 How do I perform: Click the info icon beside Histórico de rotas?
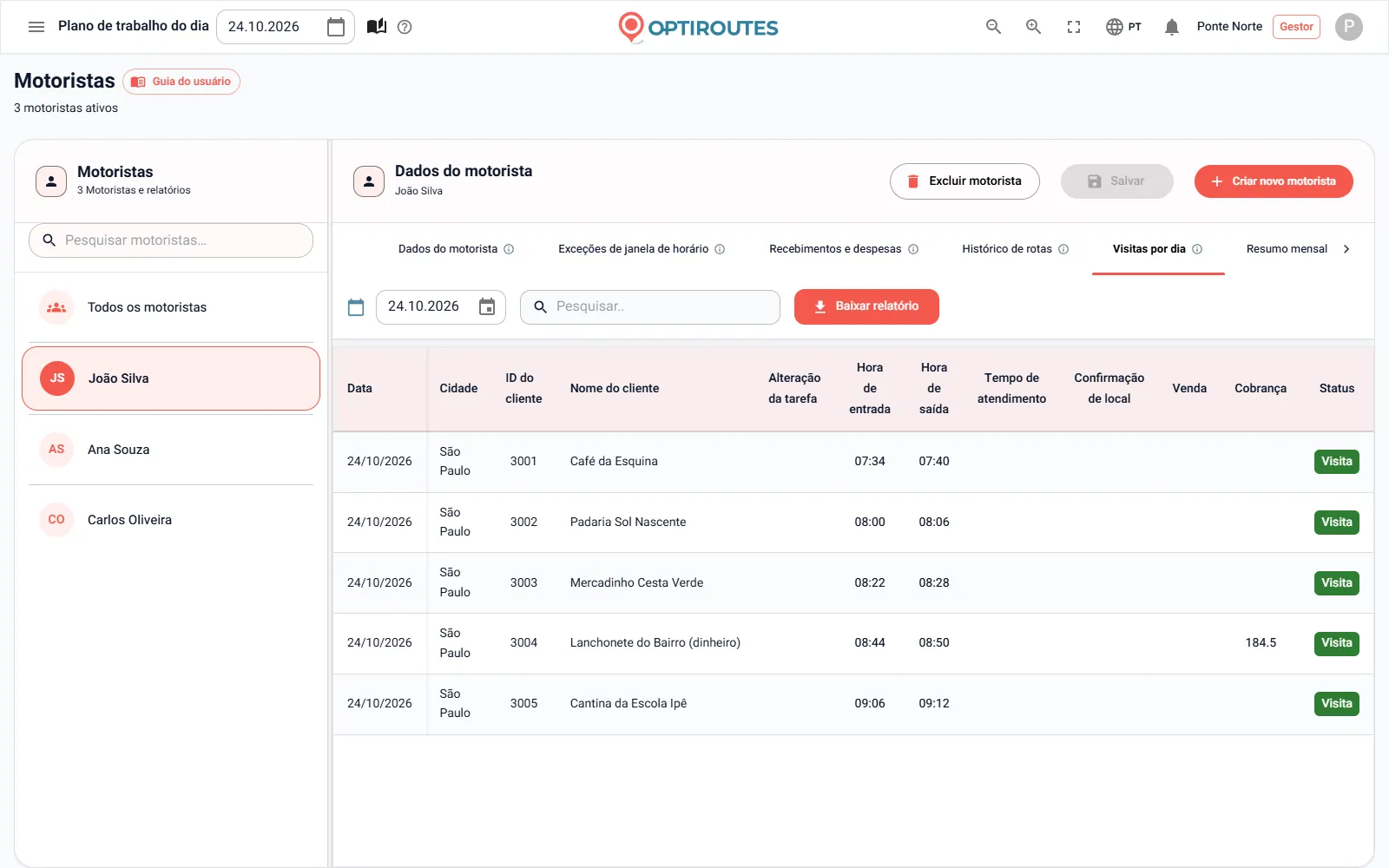(1063, 249)
